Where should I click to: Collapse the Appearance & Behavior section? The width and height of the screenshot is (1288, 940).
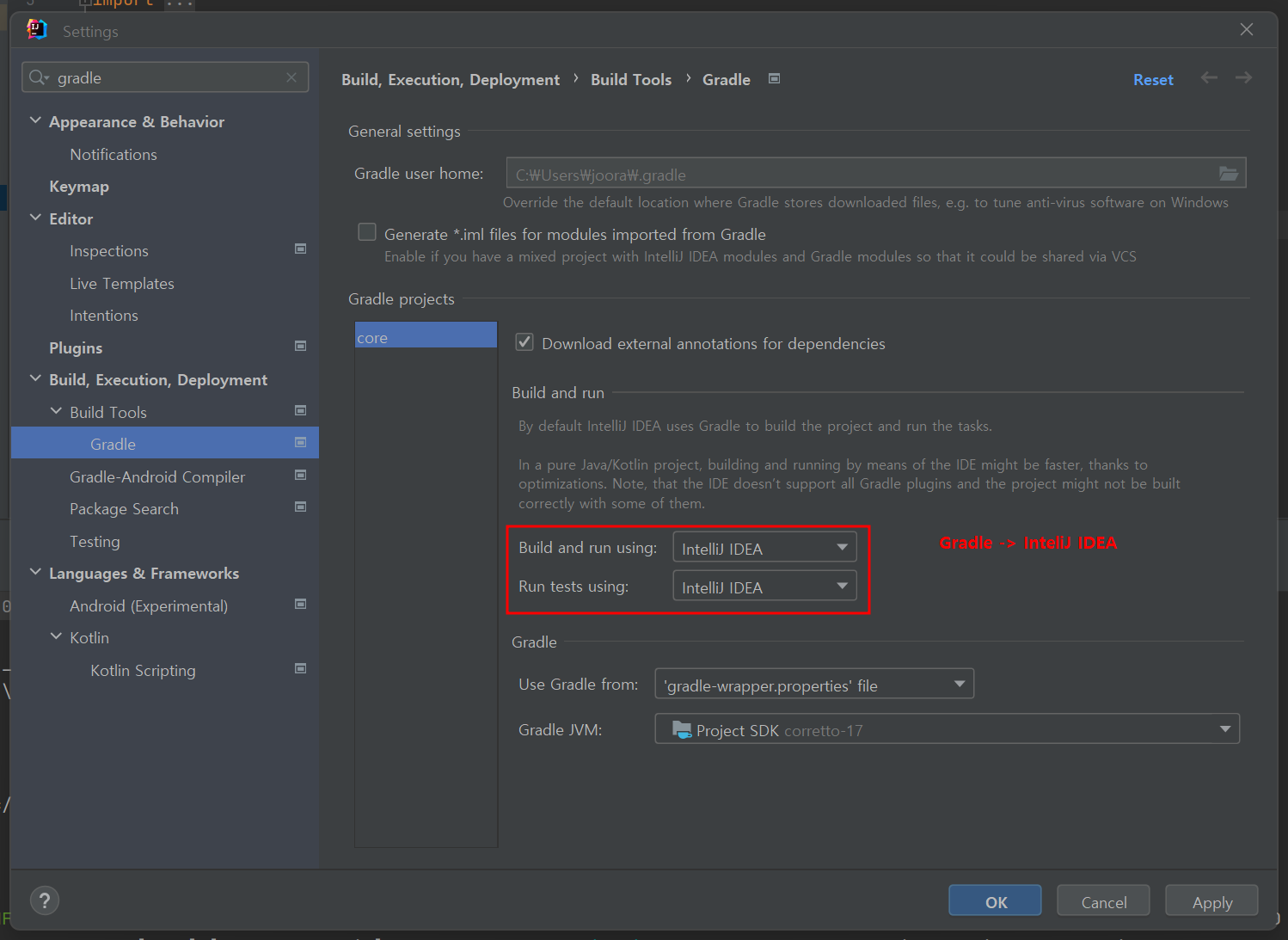(35, 120)
